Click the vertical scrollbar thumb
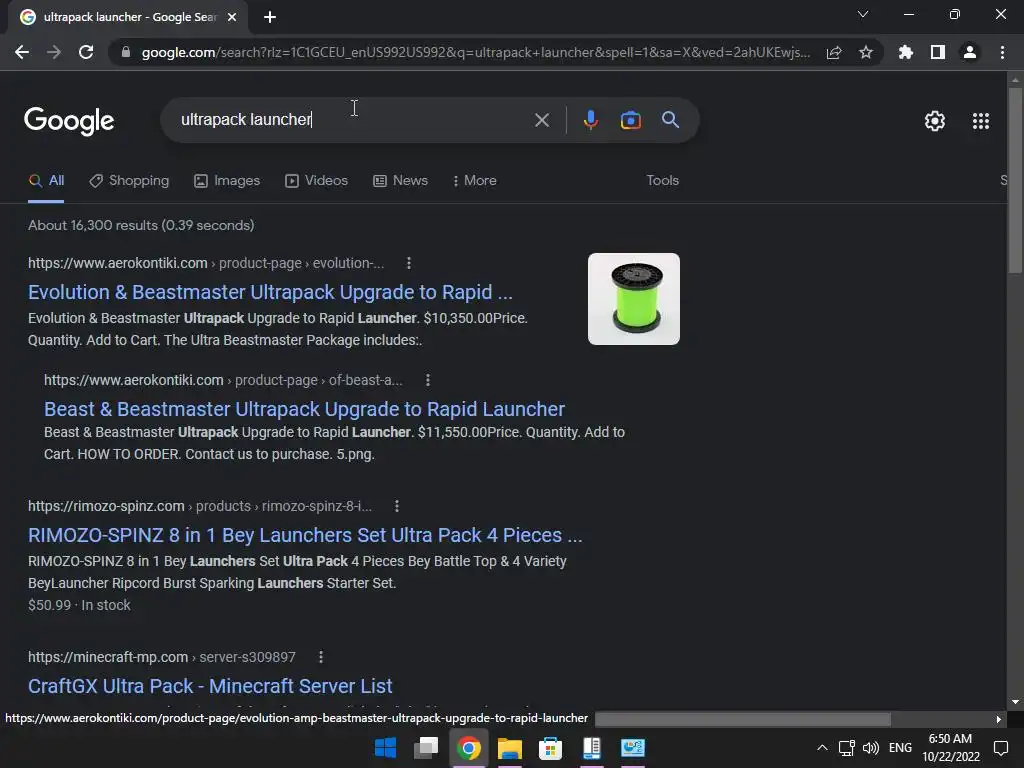1024x768 pixels. [1015, 180]
